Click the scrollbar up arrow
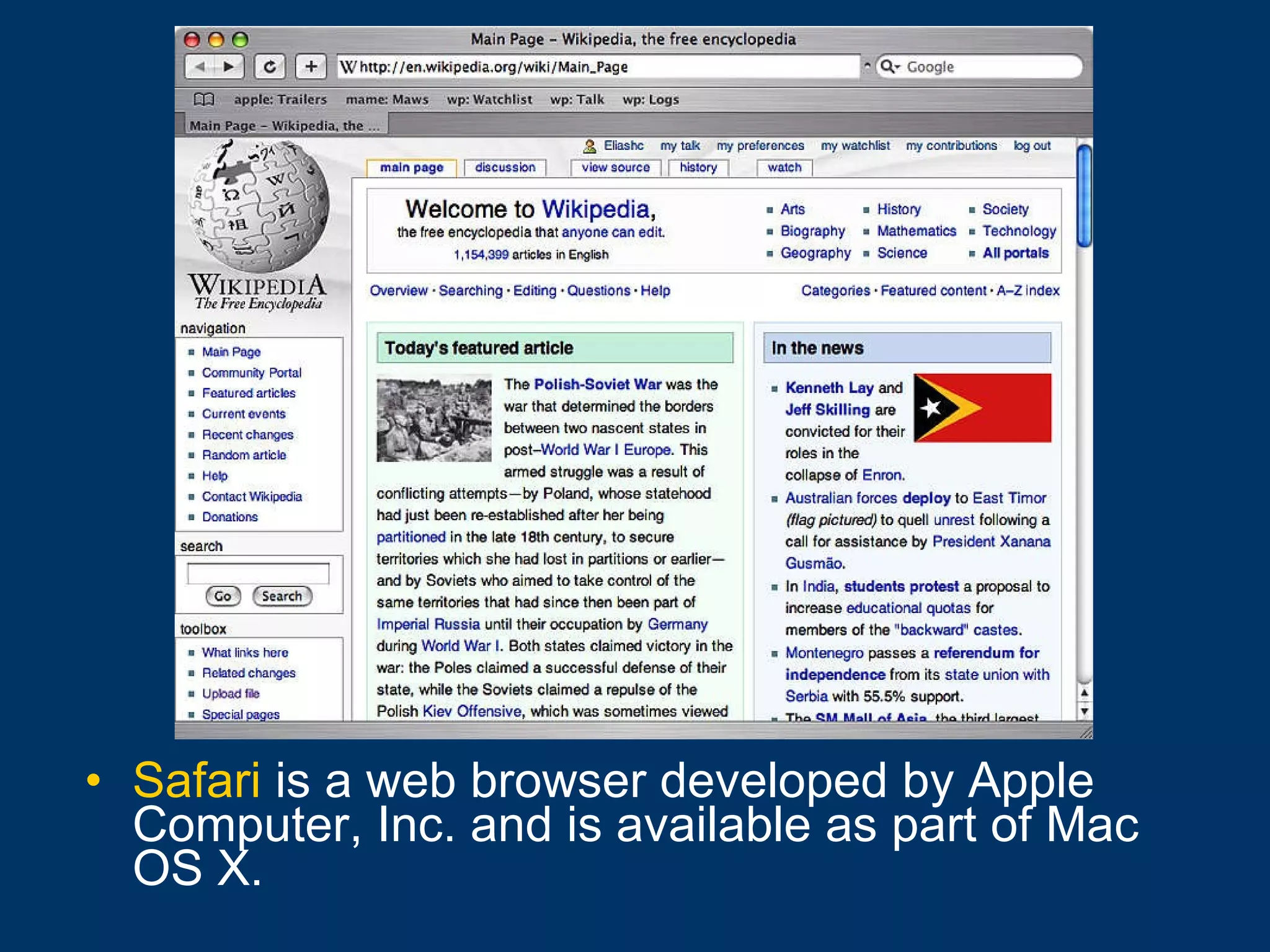1270x952 pixels. pos(1084,692)
